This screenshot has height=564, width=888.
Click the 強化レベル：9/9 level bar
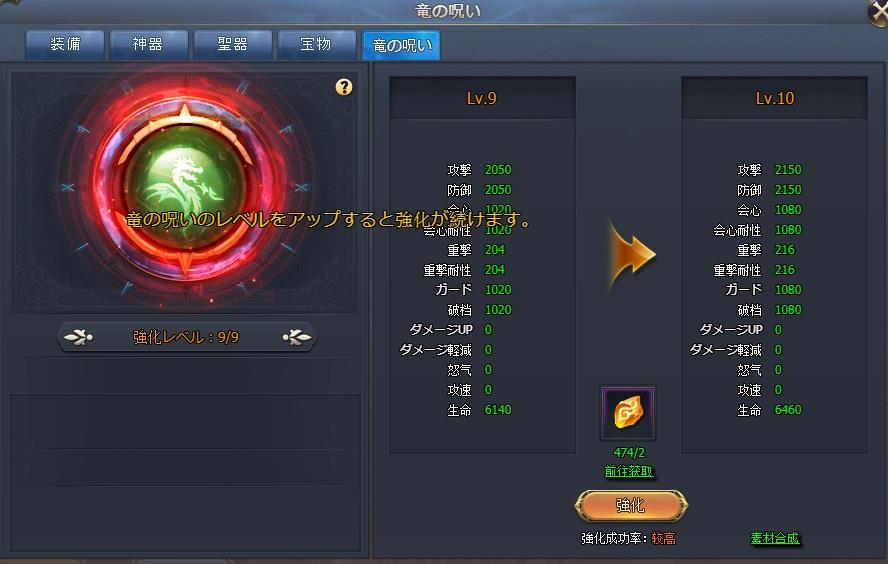[x=186, y=337]
